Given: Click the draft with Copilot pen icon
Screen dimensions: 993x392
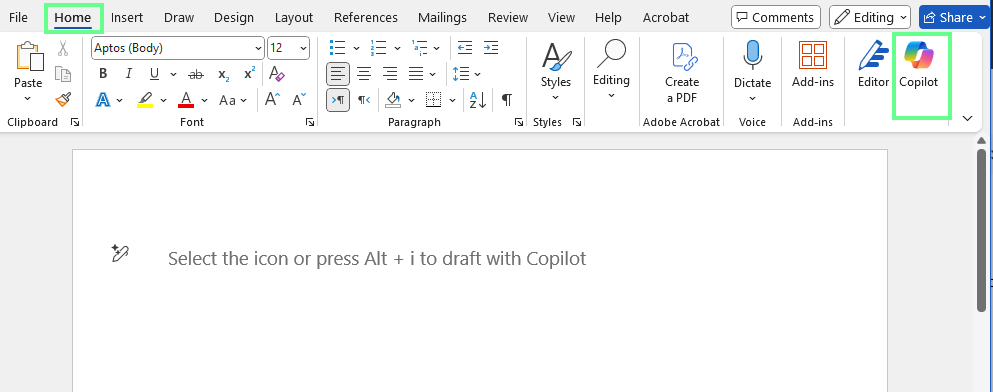Looking at the screenshot, I should tap(120, 253).
